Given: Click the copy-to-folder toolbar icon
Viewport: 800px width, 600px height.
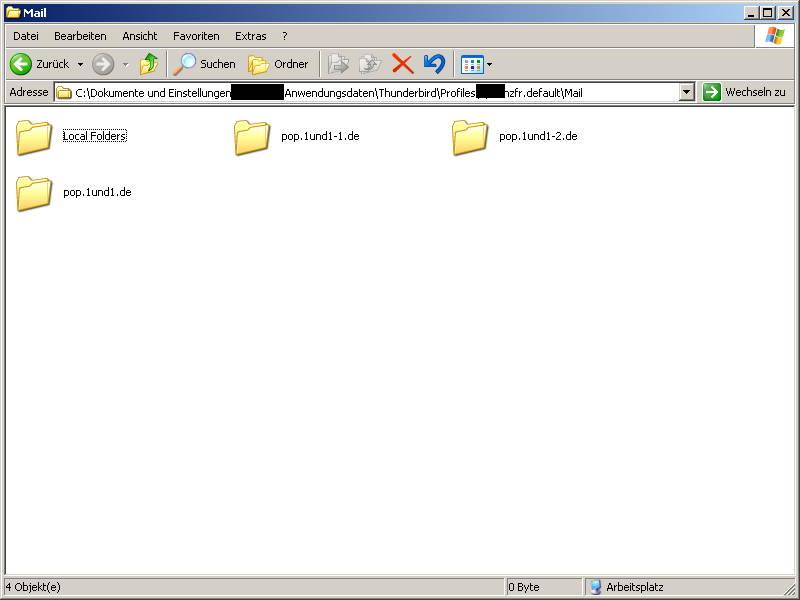Looking at the screenshot, I should click(x=370, y=64).
